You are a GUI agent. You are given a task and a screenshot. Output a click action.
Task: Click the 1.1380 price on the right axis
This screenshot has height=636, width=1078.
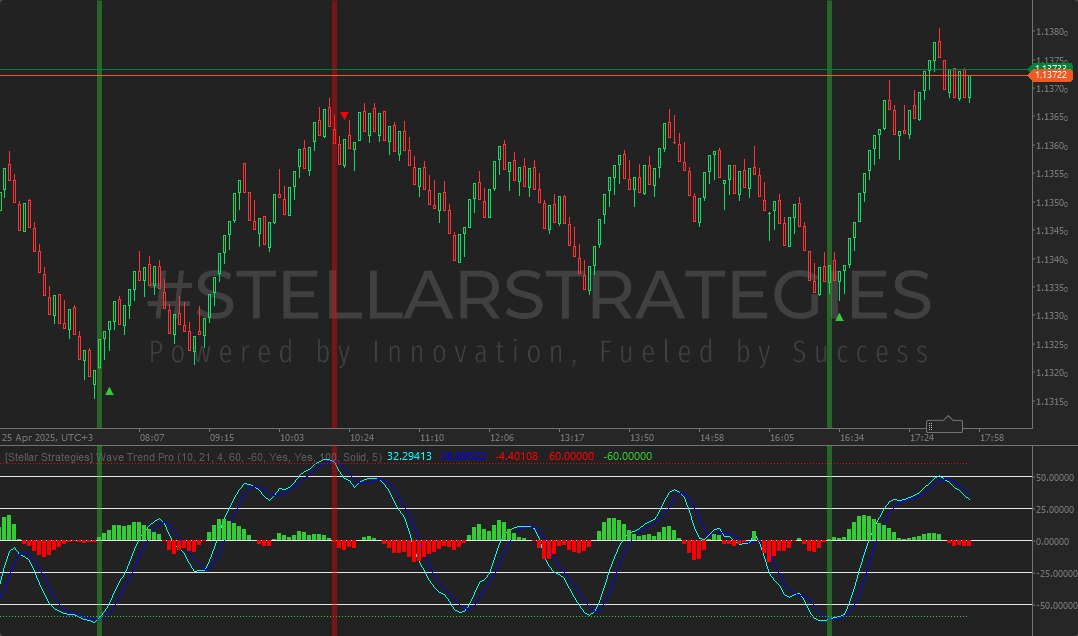[x=1049, y=33]
